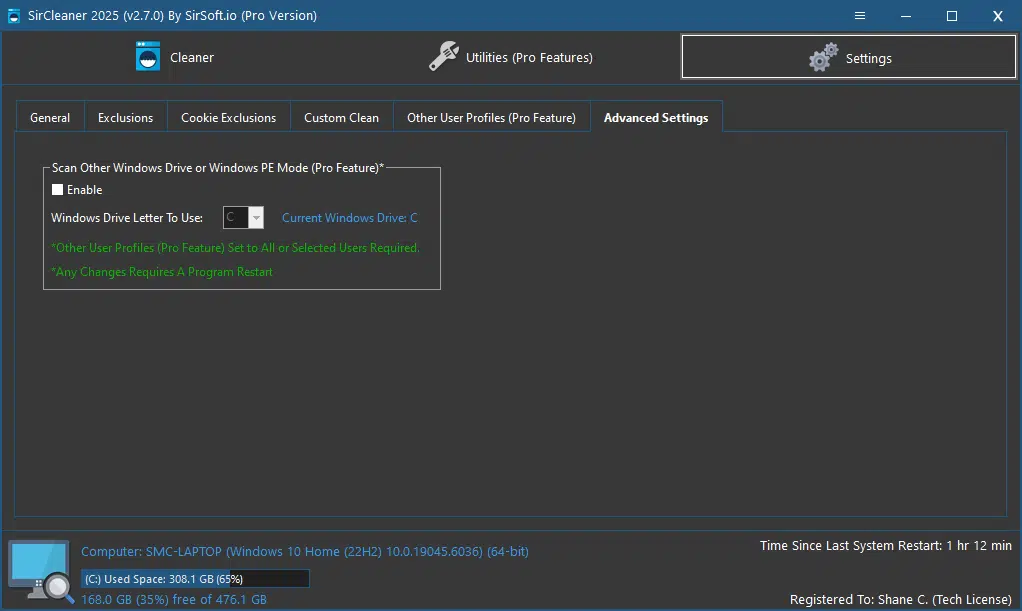Open the hamburger menu in title bar
Viewport: 1022px width, 611px height.
coord(860,16)
